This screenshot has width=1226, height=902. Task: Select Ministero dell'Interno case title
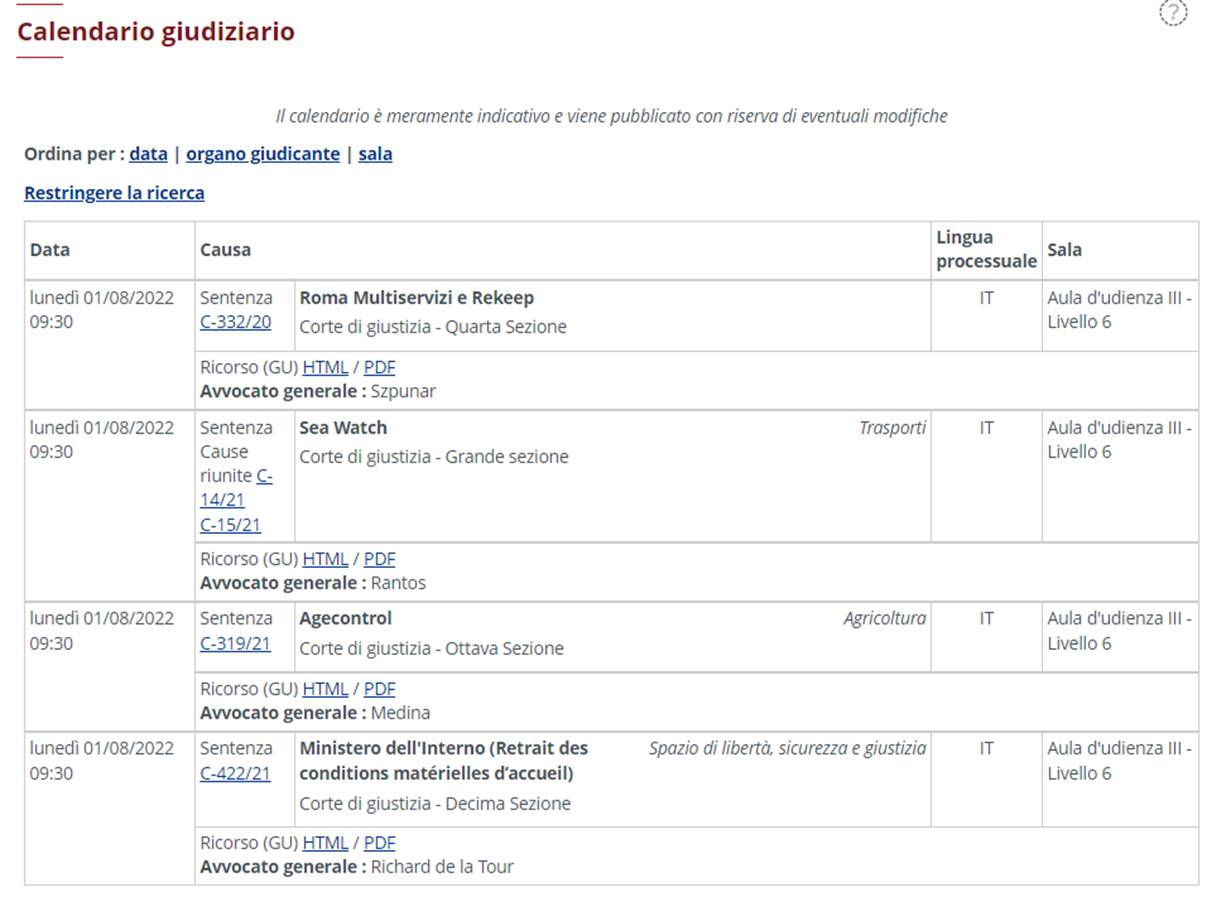[x=444, y=760]
